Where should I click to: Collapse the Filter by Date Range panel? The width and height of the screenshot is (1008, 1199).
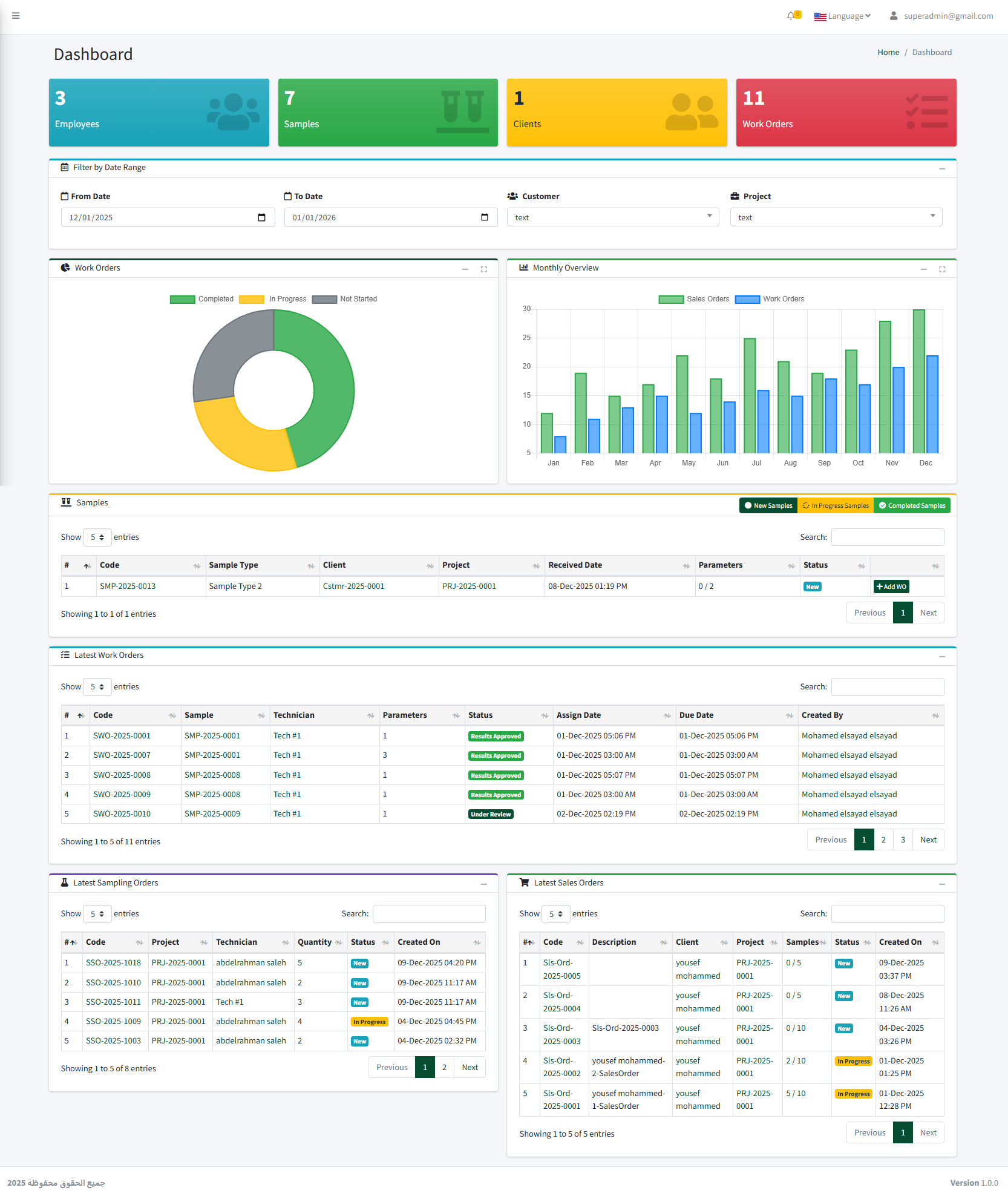coord(942,169)
